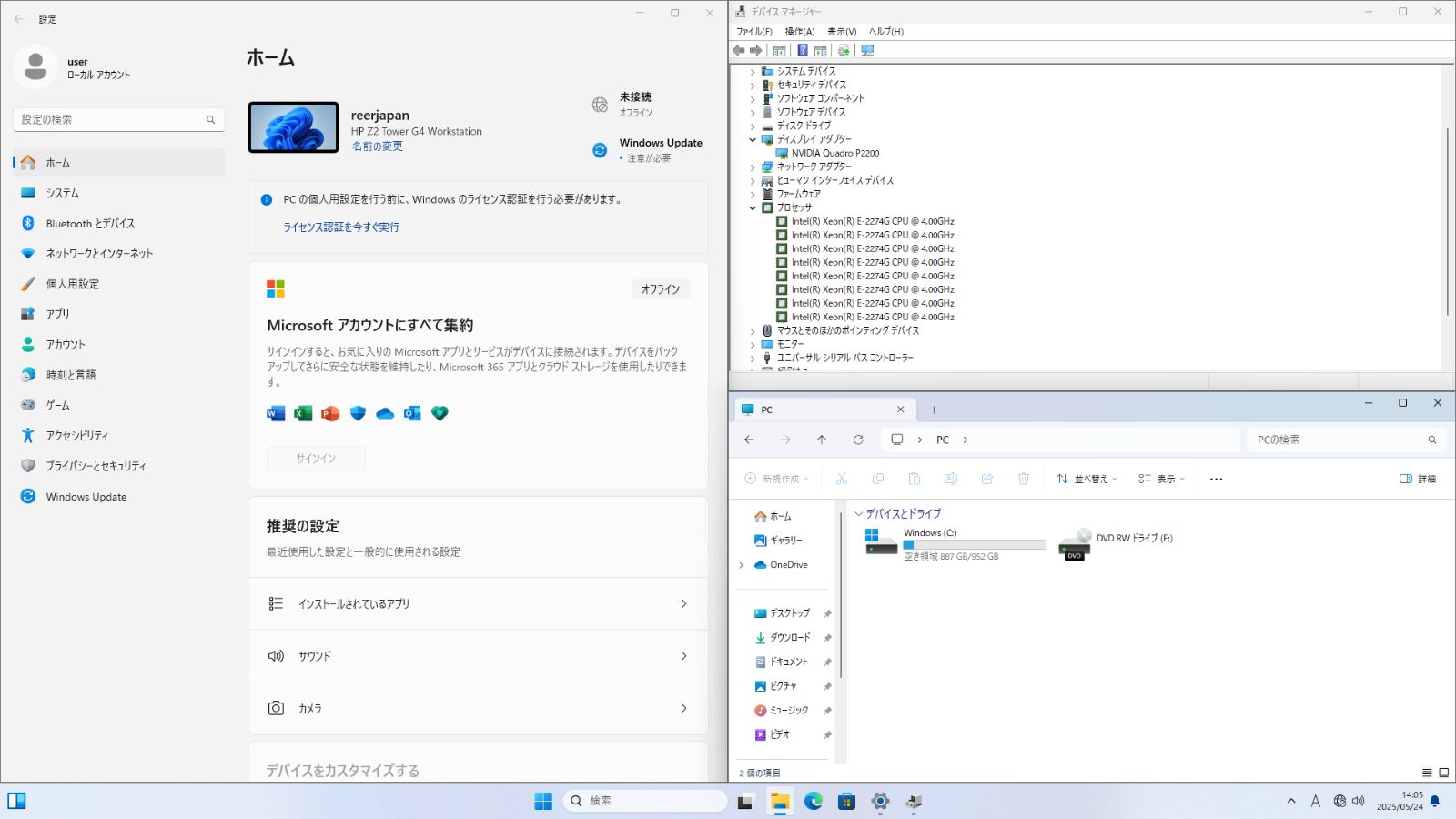Click the オフライン badge on account card
1456x819 pixels.
point(661,289)
